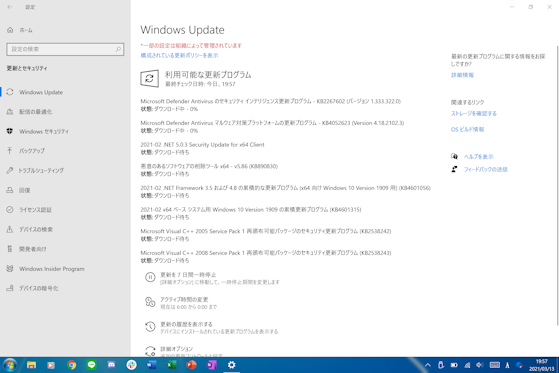Image resolution: width=559 pixels, height=373 pixels.
Task: Click the battery tray icon
Action: coord(454,365)
